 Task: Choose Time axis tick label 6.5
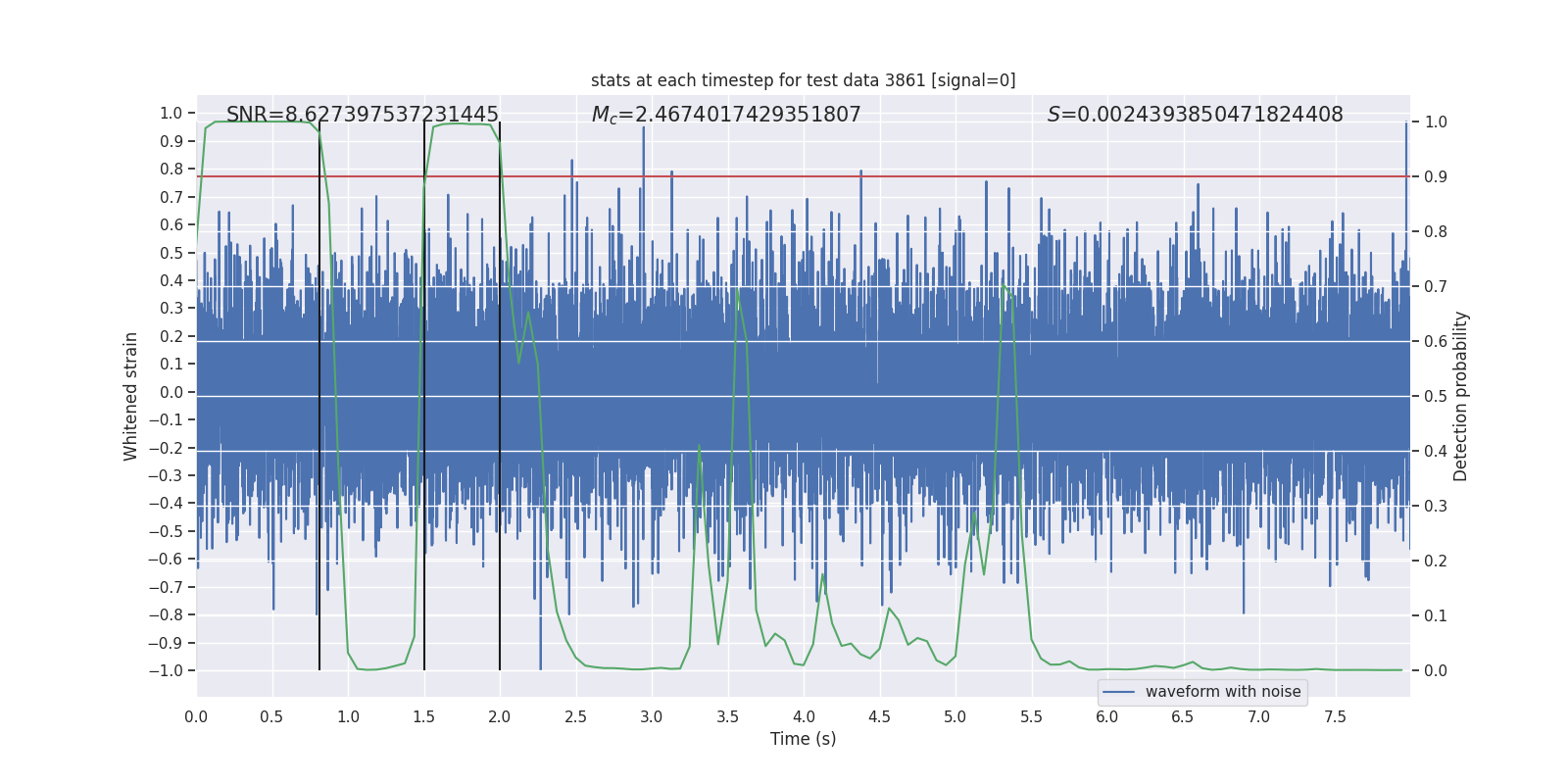pyautogui.click(x=1183, y=716)
